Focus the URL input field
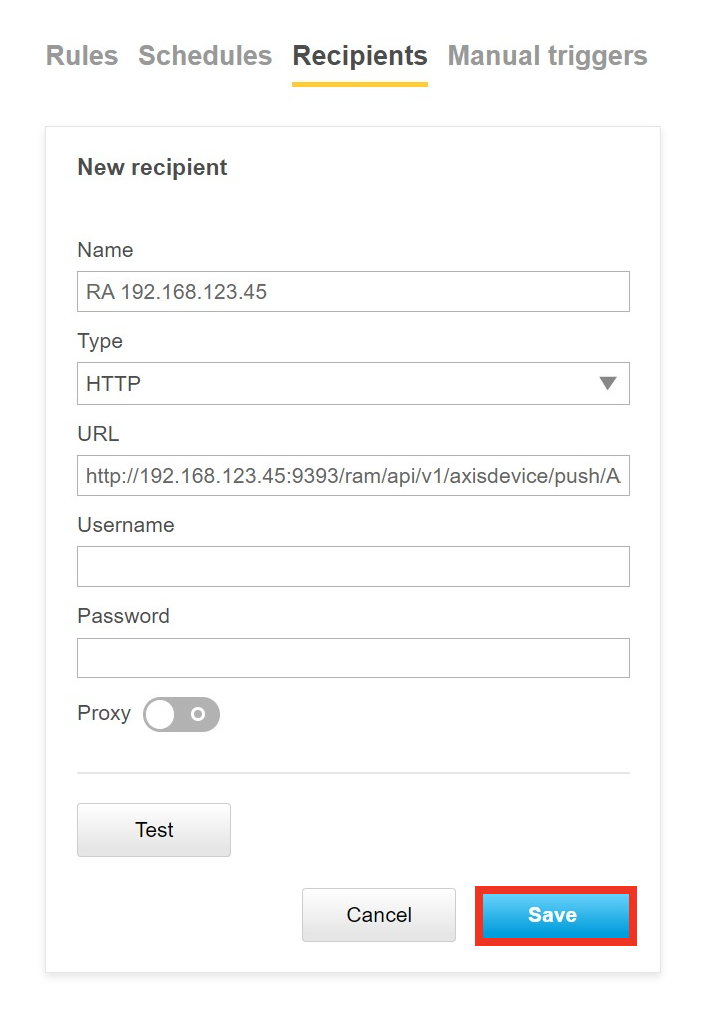The height and width of the screenshot is (1016, 717). point(353,476)
